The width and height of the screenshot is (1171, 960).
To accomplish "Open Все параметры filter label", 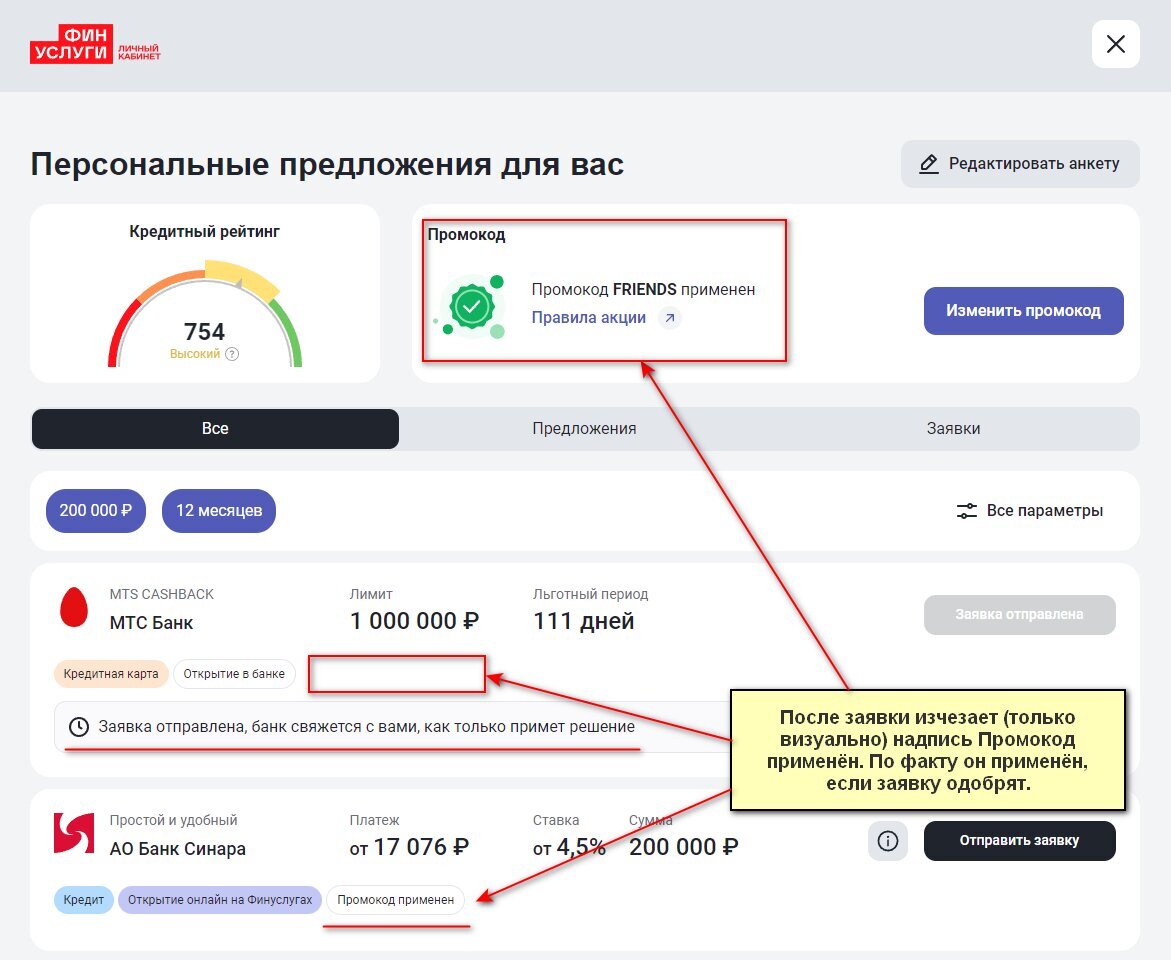I will click(1045, 511).
